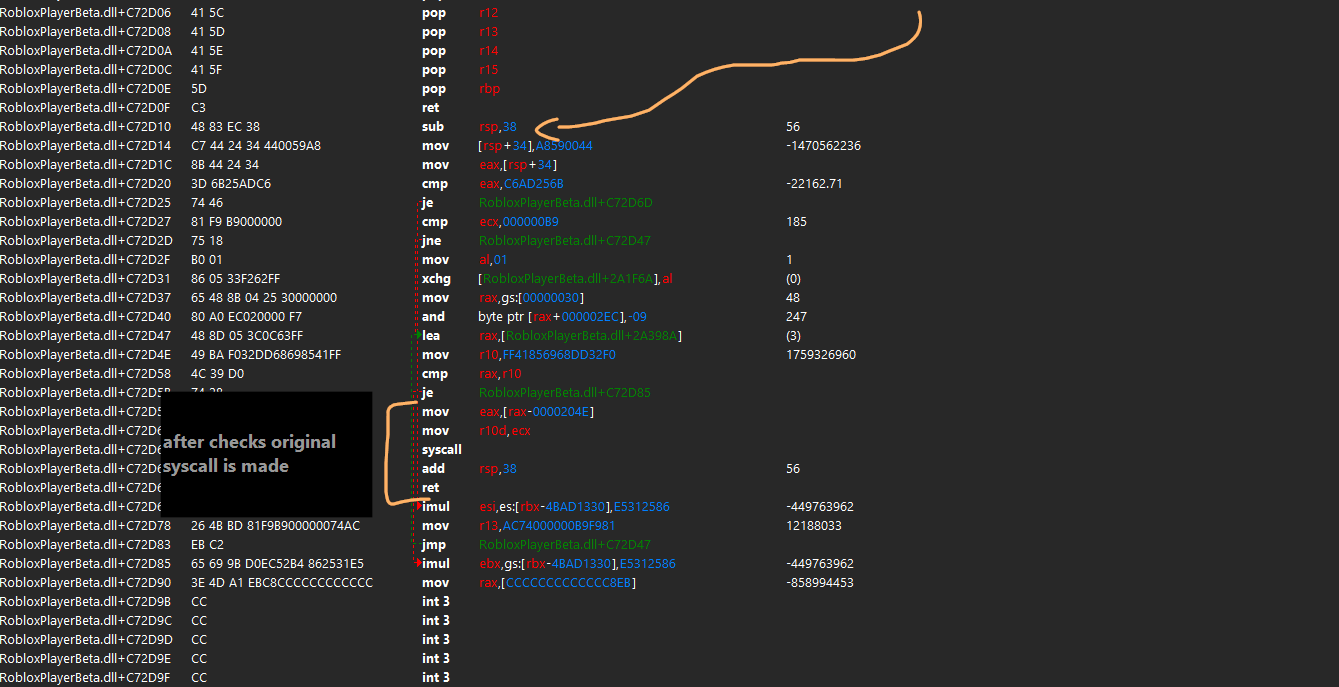Click the 'cmp ecx,000000B9' instruction
This screenshot has width=1339, height=687.
[490, 222]
